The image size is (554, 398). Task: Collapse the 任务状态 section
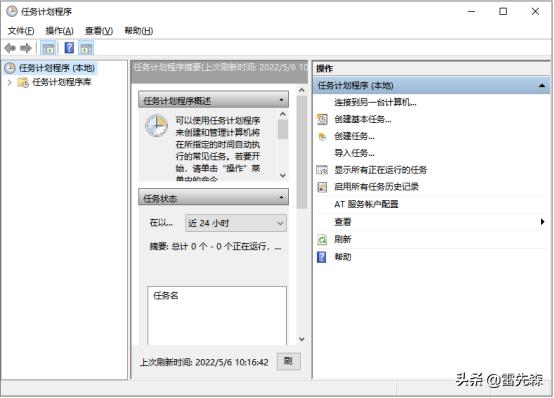tap(281, 197)
